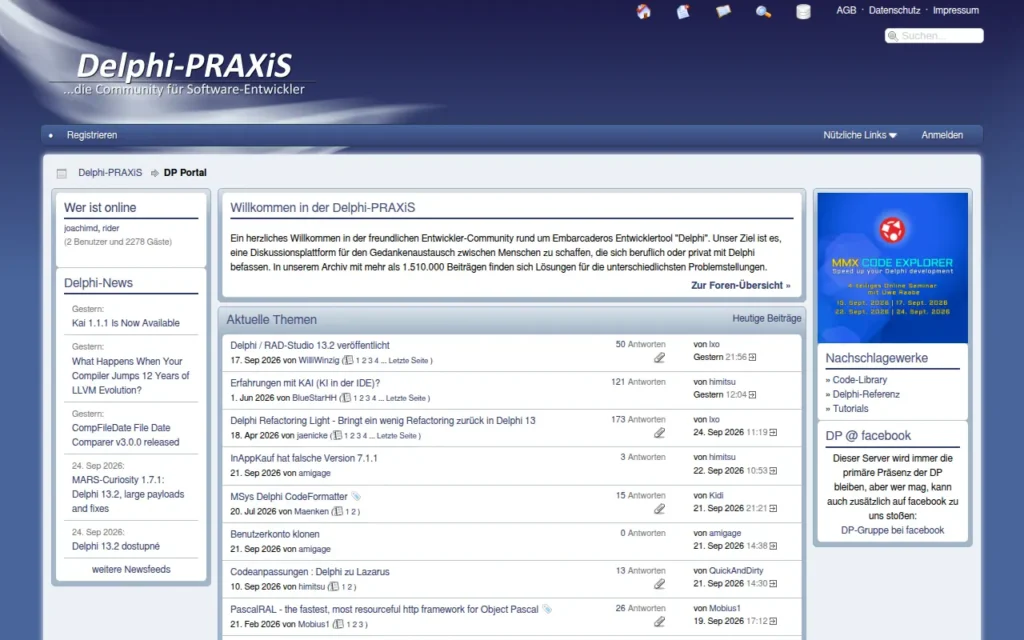Go to last post in RAD-Studio 13.2 thread
The height and width of the screenshot is (640, 1024).
click(x=752, y=357)
